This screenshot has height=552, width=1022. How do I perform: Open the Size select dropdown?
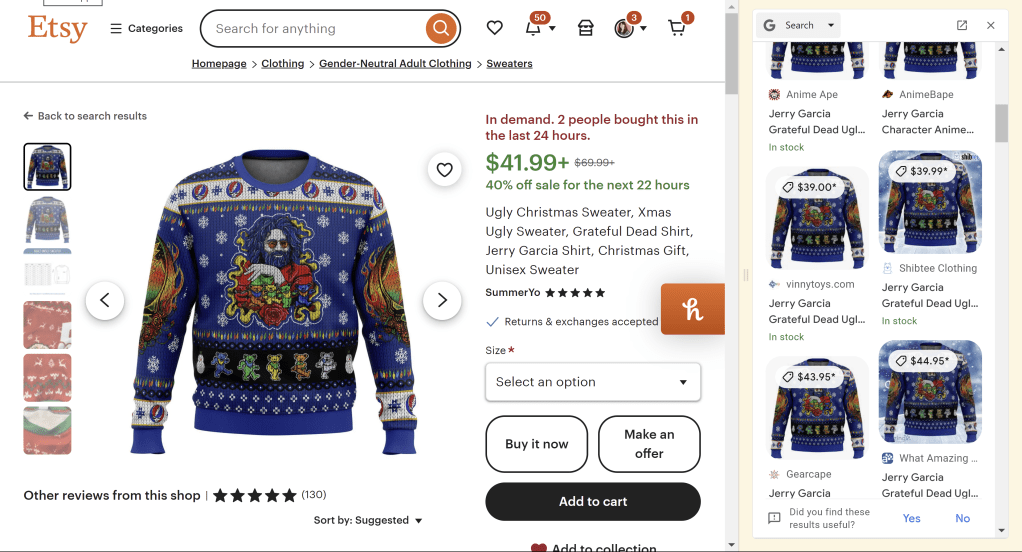[593, 382]
